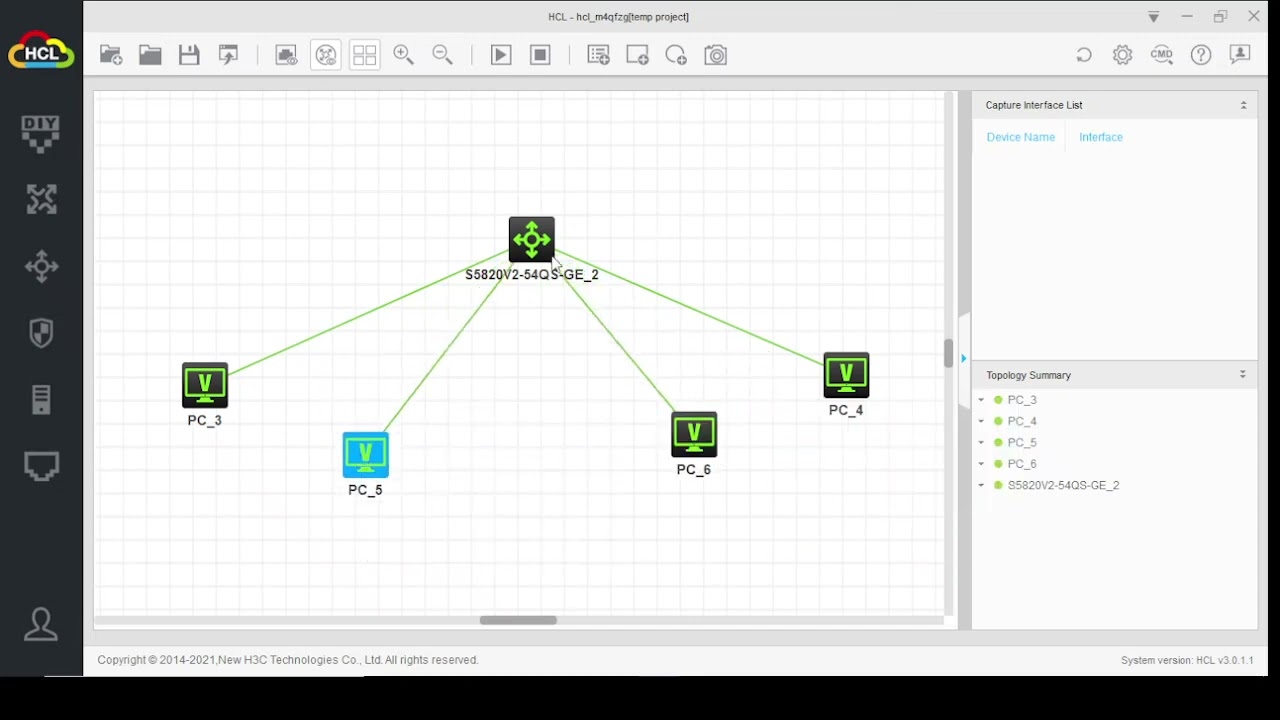
Task: Open the connection cable sidebar category
Action: click(41, 466)
